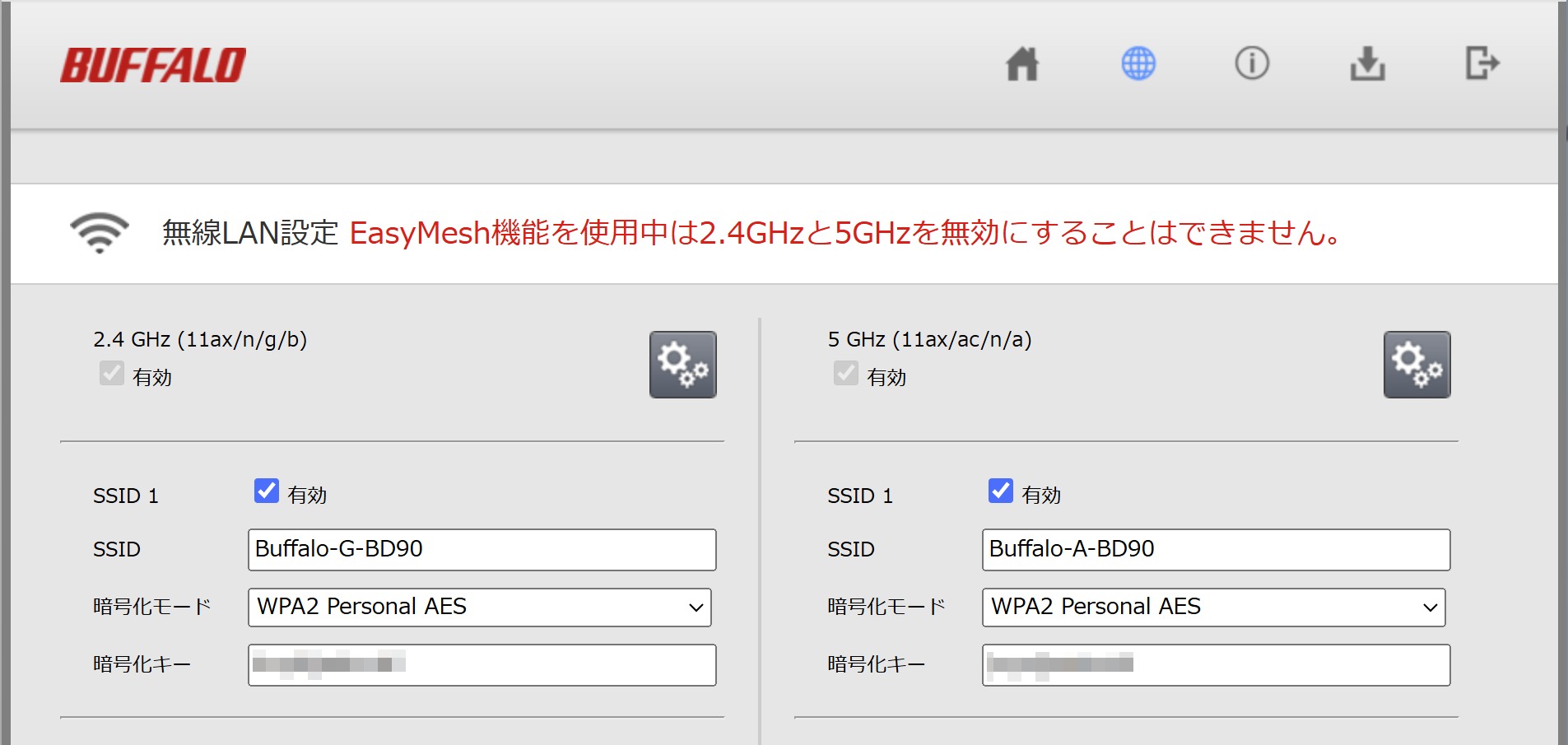The height and width of the screenshot is (745, 1568).
Task: Open 5 GHz 暗号化モード dropdown
Action: (x=1214, y=608)
